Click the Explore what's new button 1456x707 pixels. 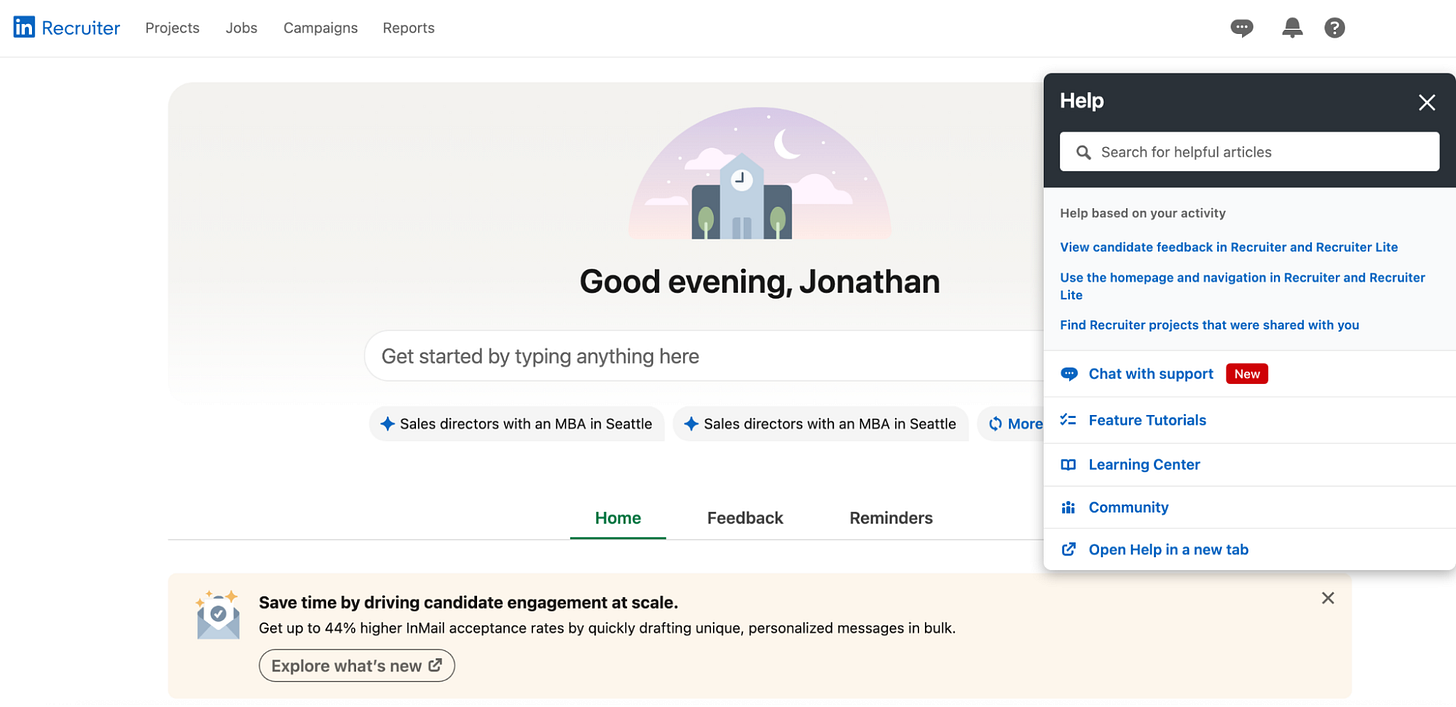tap(357, 666)
